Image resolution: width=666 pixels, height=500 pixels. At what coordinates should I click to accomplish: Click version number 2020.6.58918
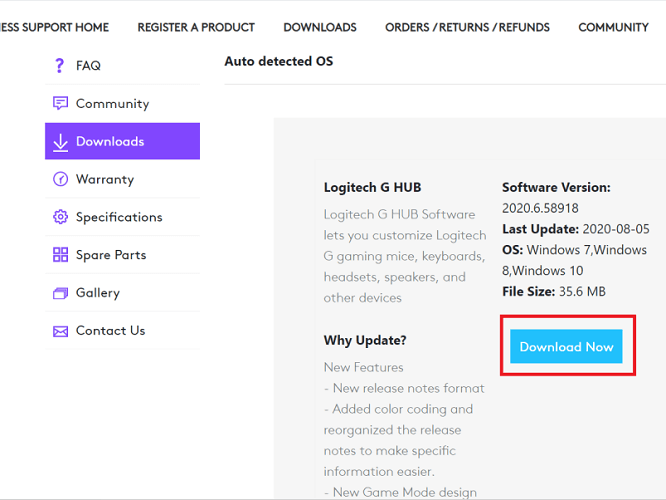tap(540, 208)
